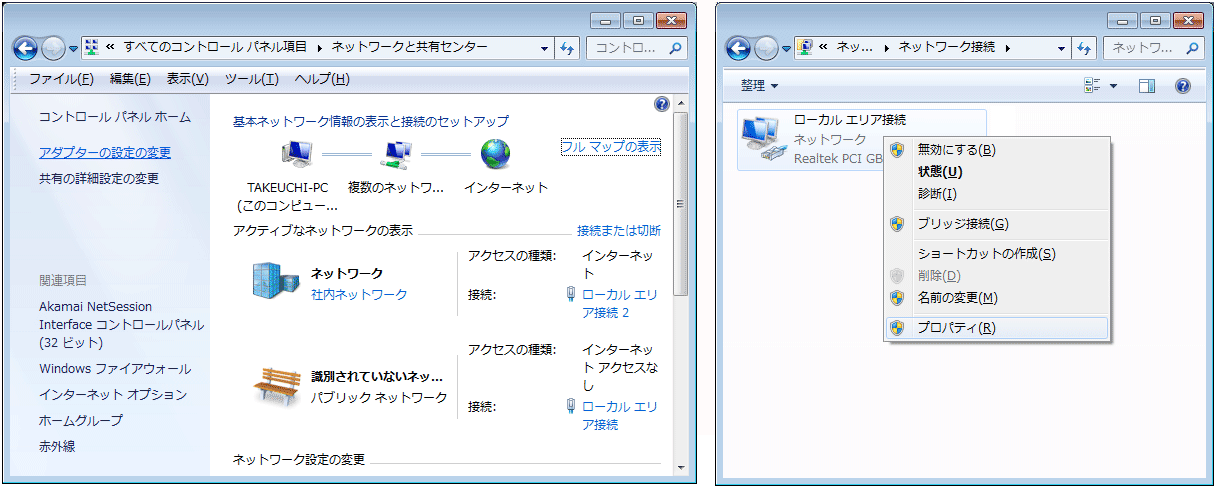
Task: Click アダプターの設定の変更 link
Action: point(105,153)
